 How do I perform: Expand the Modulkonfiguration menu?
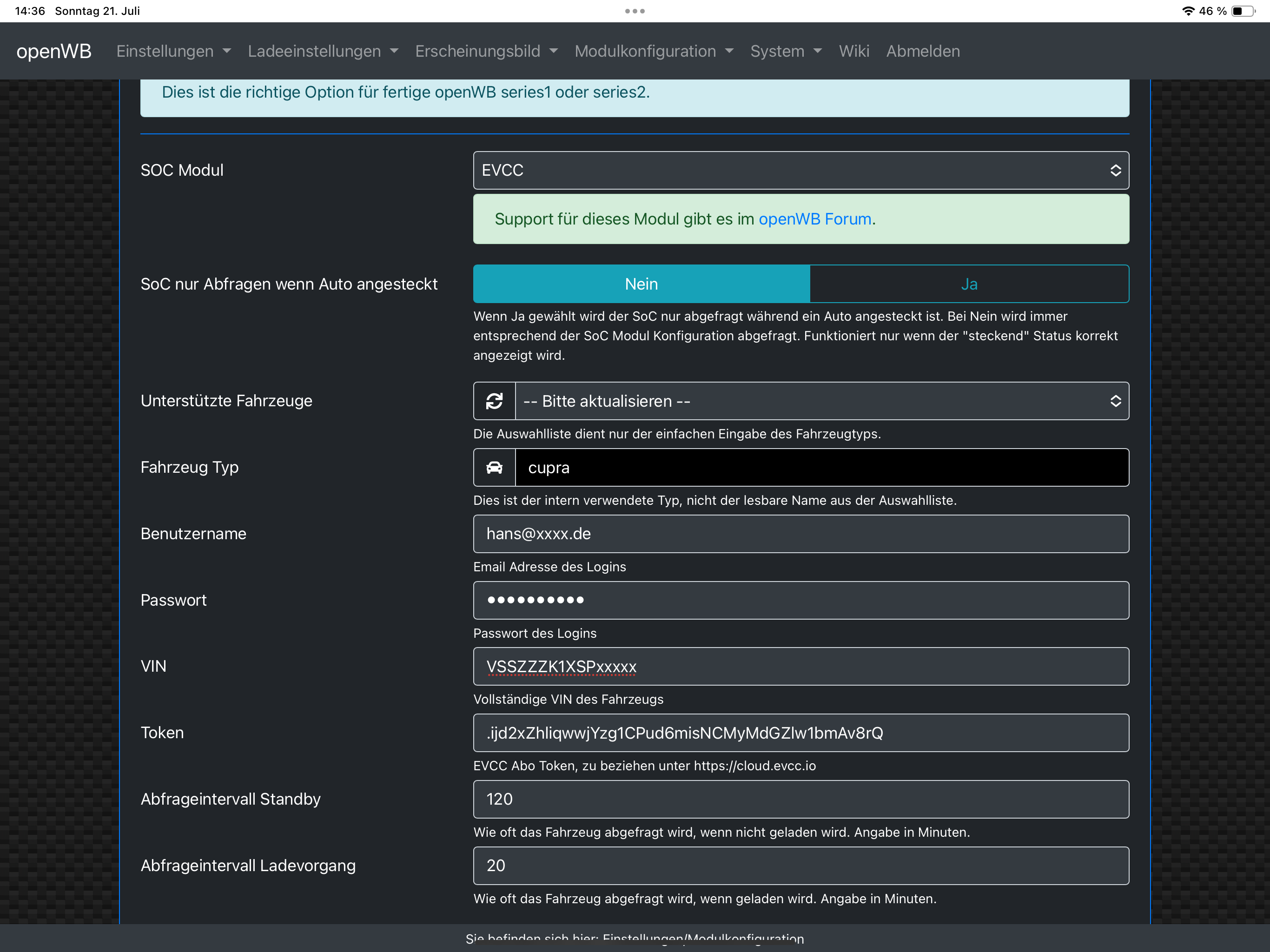[x=654, y=51]
